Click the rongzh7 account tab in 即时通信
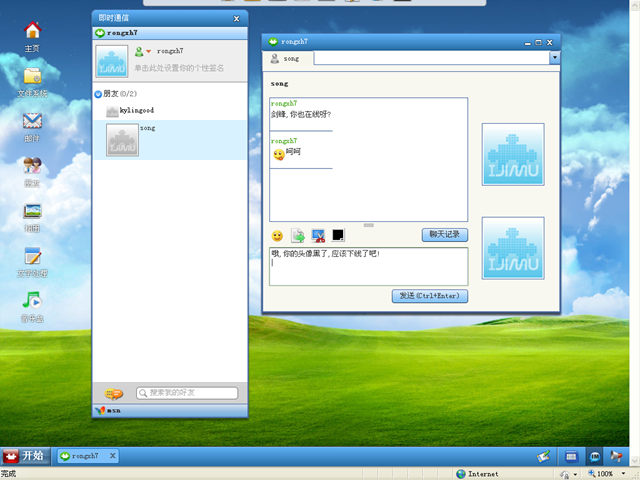 [x=170, y=33]
